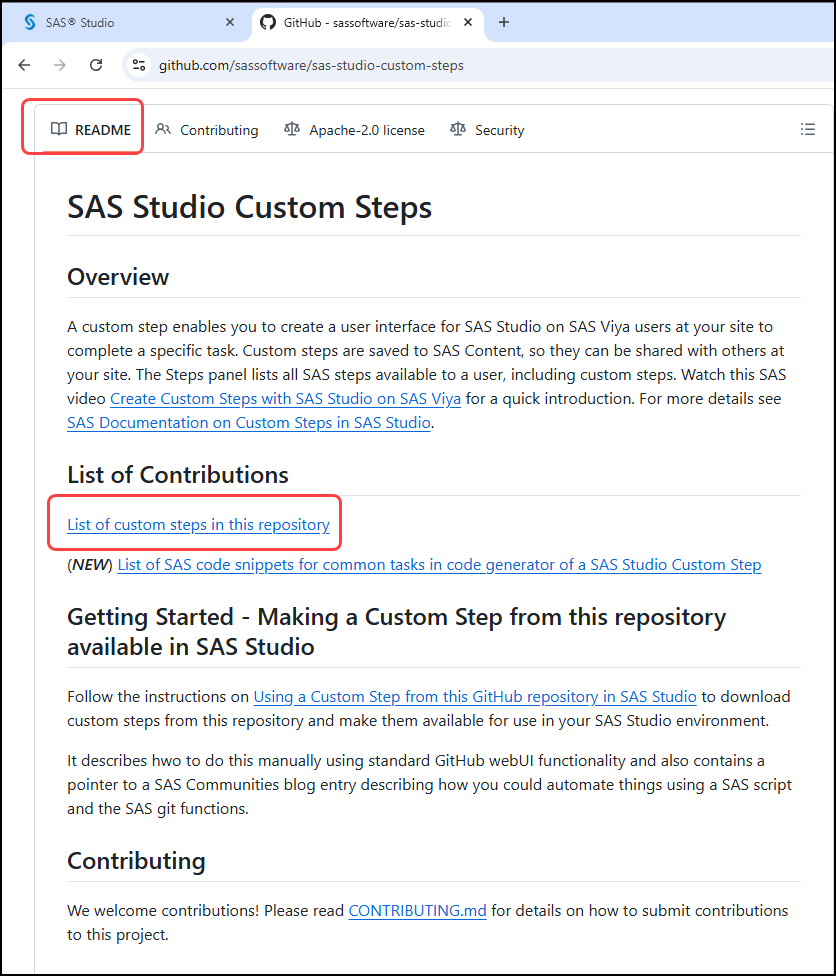The height and width of the screenshot is (976, 836).
Task: Open List of custom steps in this repository
Action: [199, 525]
